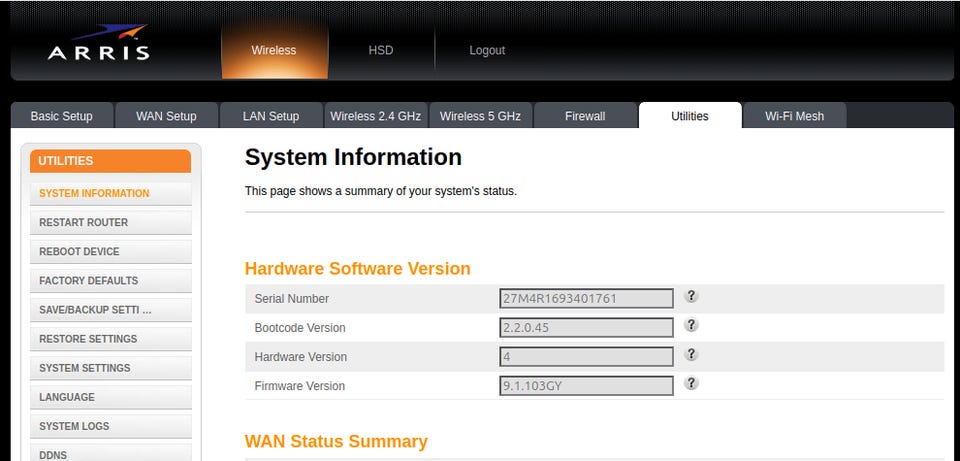960x461 pixels.
Task: Open the LAN Setup tab
Action: pyautogui.click(x=271, y=116)
